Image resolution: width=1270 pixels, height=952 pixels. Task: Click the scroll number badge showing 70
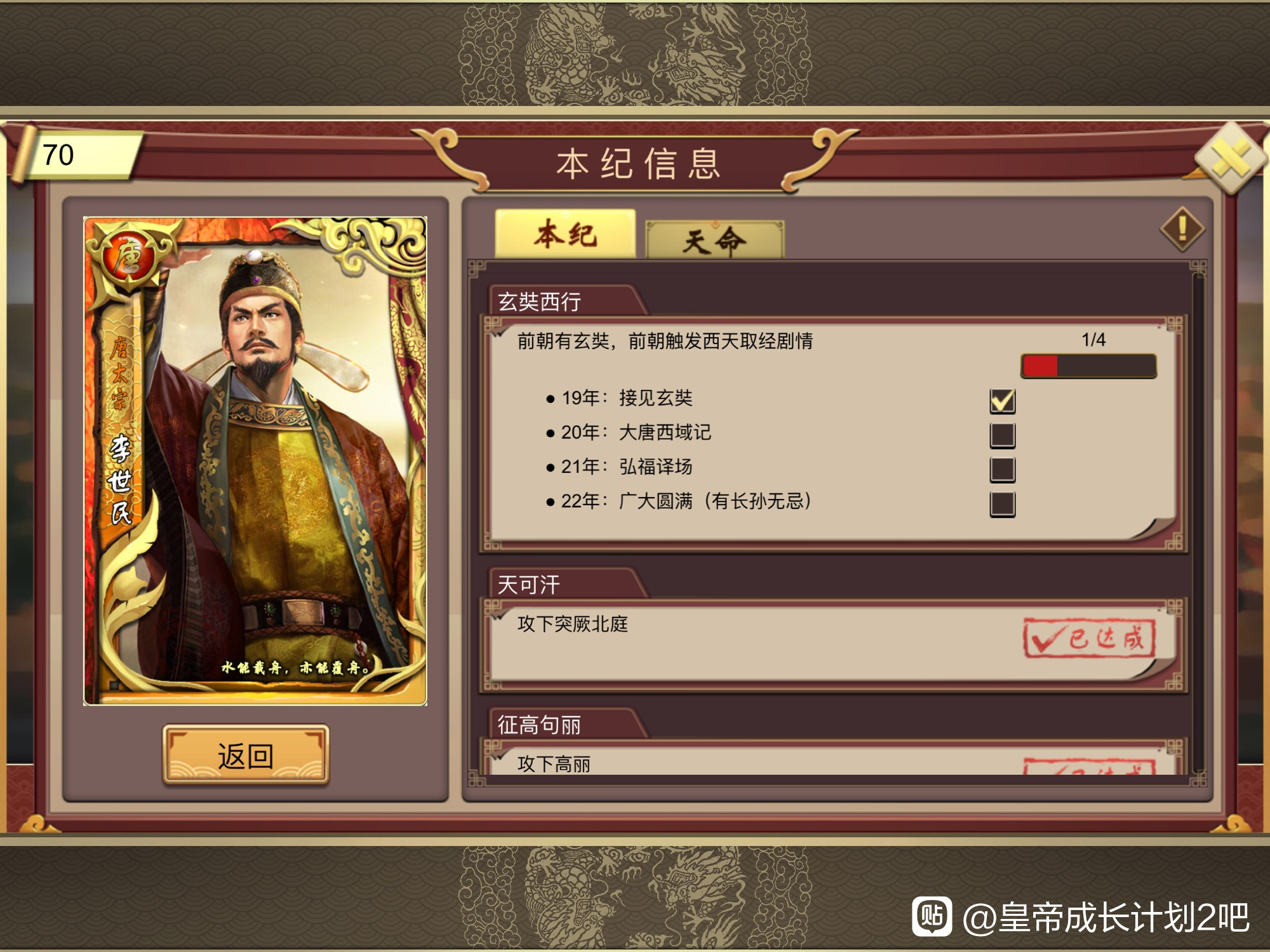click(x=76, y=155)
